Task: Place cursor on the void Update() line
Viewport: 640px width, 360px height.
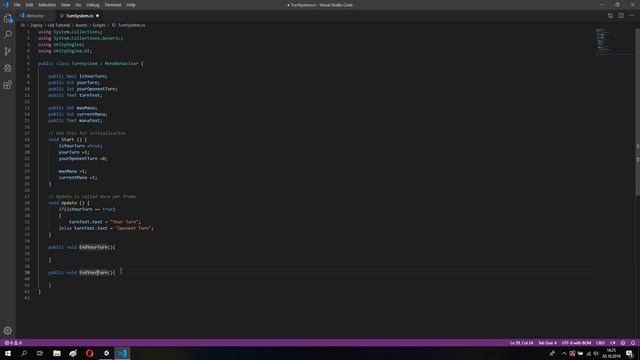Action: (x=69, y=203)
